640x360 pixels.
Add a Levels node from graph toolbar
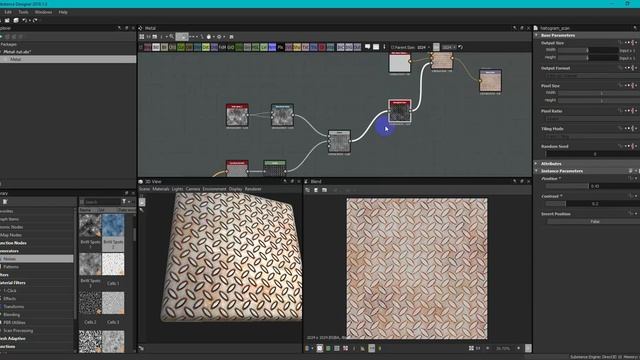264,47
